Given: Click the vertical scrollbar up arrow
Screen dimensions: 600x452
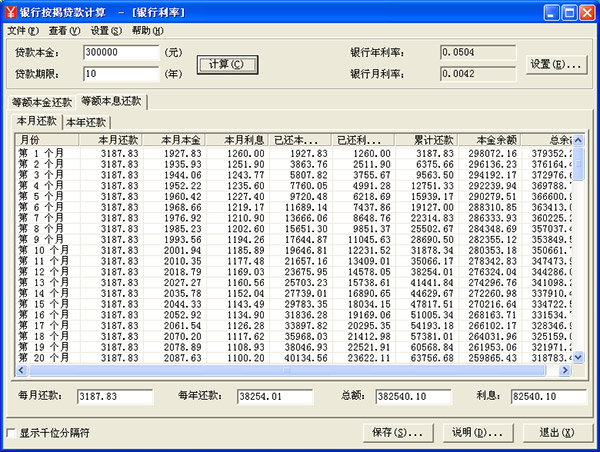Looking at the screenshot, I should click(578, 140).
